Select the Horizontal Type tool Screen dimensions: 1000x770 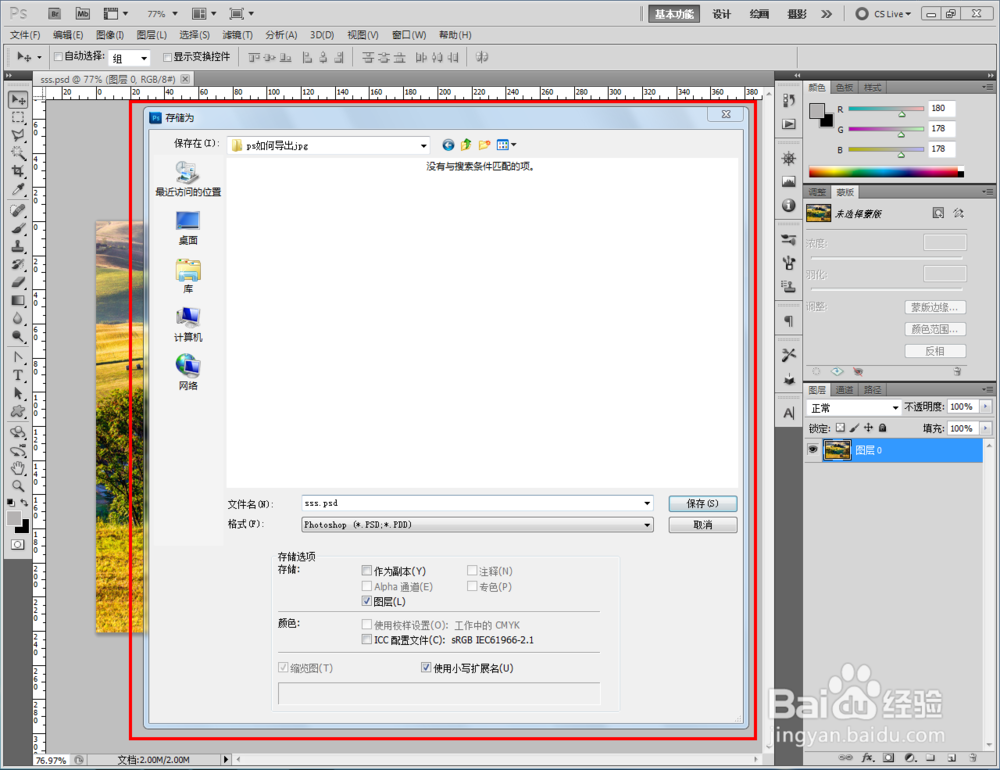[x=18, y=375]
